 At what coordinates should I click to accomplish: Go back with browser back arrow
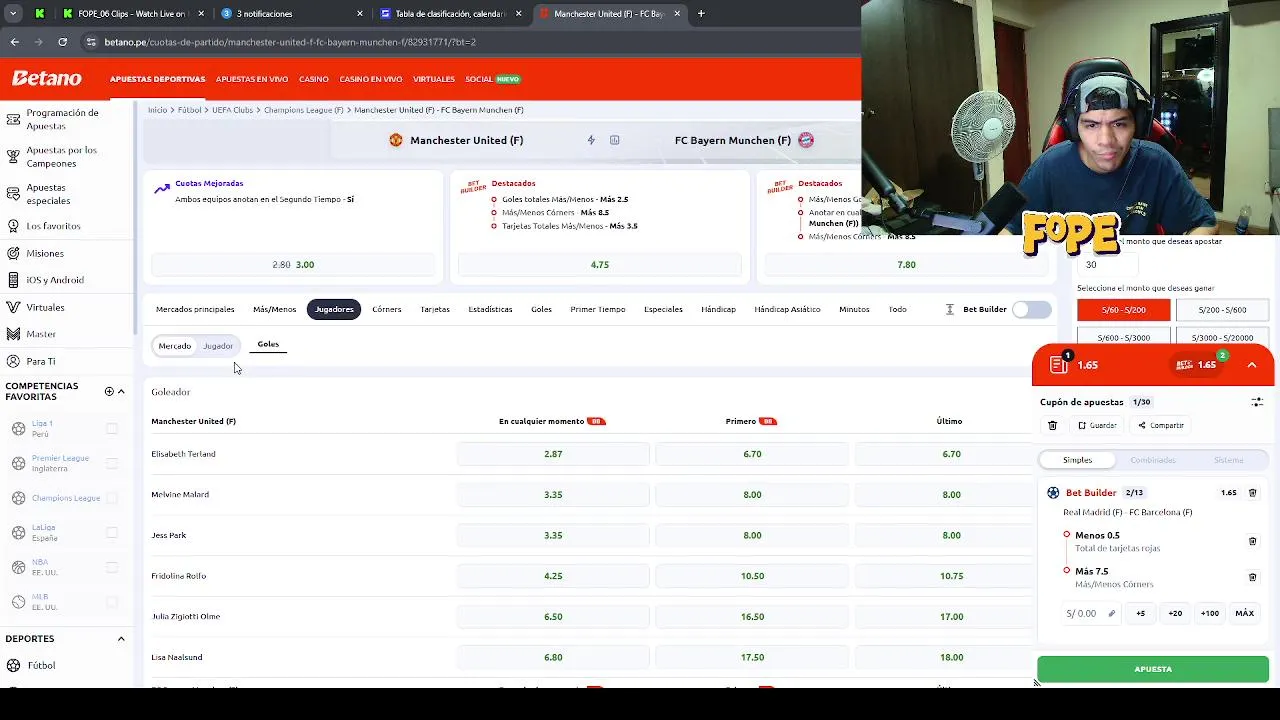pyautogui.click(x=15, y=42)
